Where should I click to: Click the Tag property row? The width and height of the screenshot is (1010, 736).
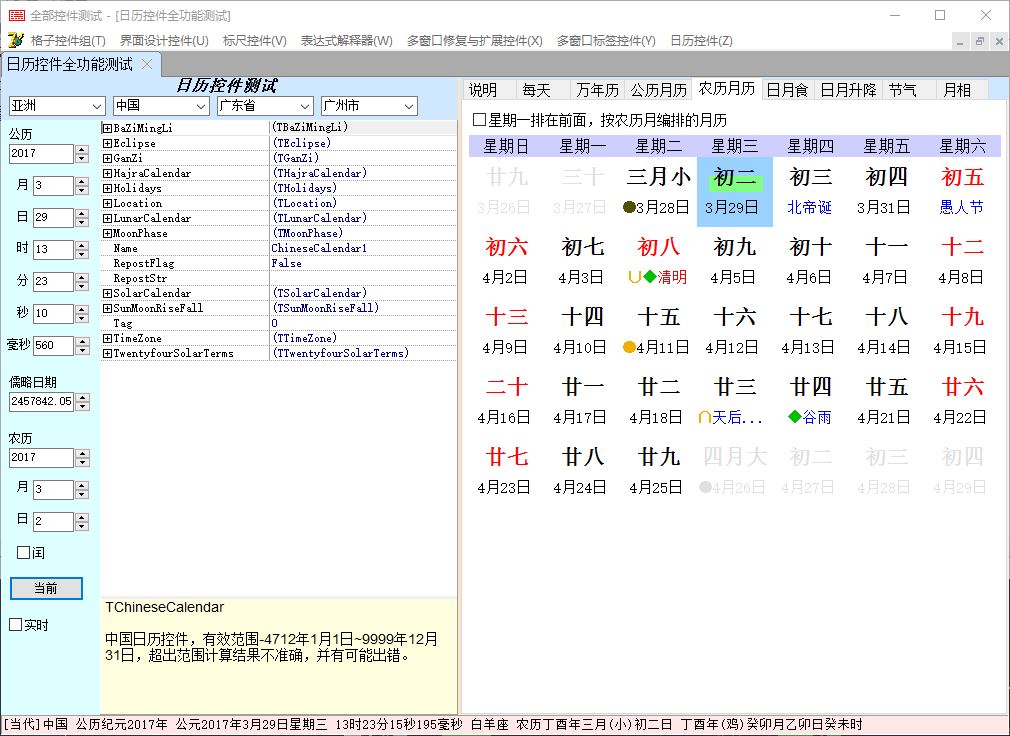[x=279, y=323]
